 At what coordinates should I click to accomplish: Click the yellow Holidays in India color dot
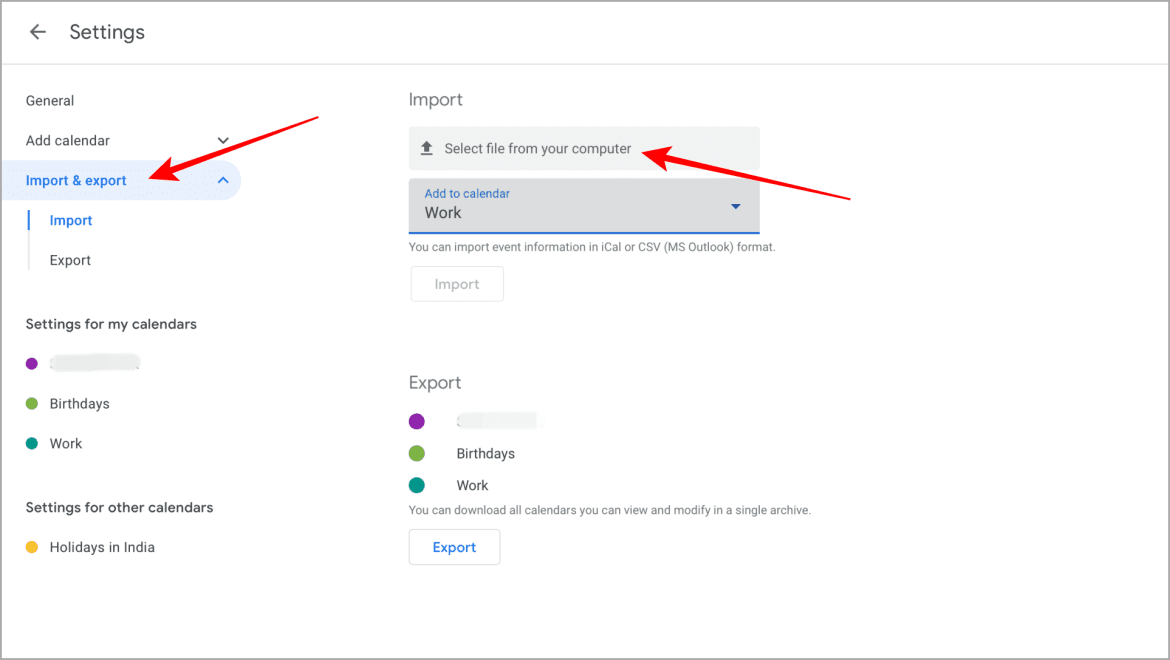pos(32,548)
